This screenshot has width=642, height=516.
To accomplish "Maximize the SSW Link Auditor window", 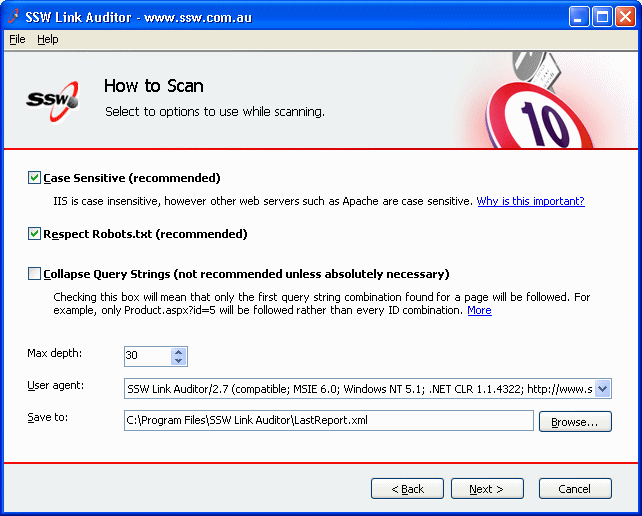I will coord(602,17).
